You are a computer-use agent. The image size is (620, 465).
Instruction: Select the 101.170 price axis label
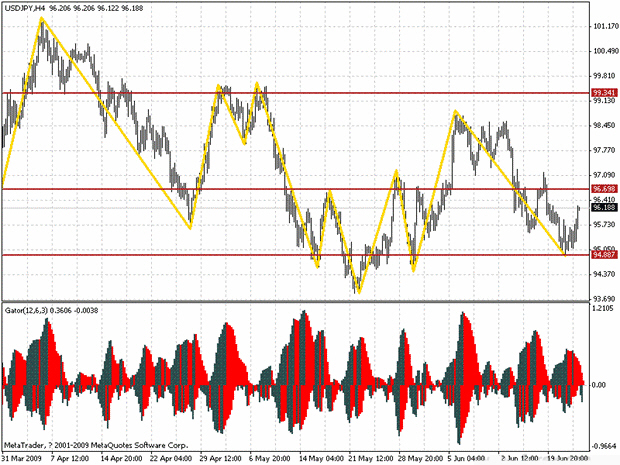[x=605, y=26]
